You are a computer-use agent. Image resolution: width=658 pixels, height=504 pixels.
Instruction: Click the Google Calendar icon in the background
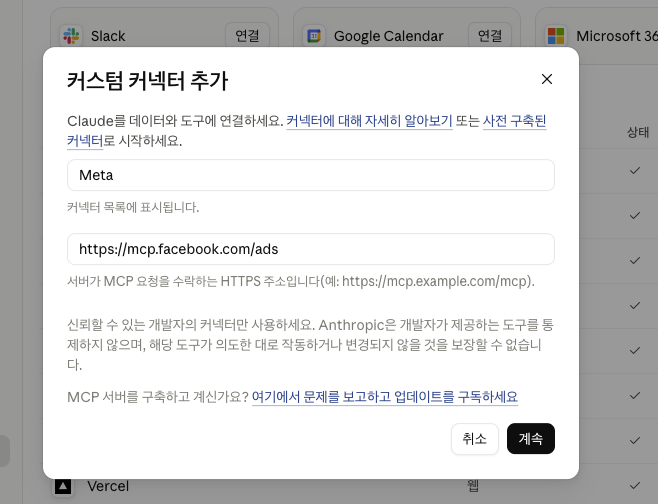(x=314, y=36)
